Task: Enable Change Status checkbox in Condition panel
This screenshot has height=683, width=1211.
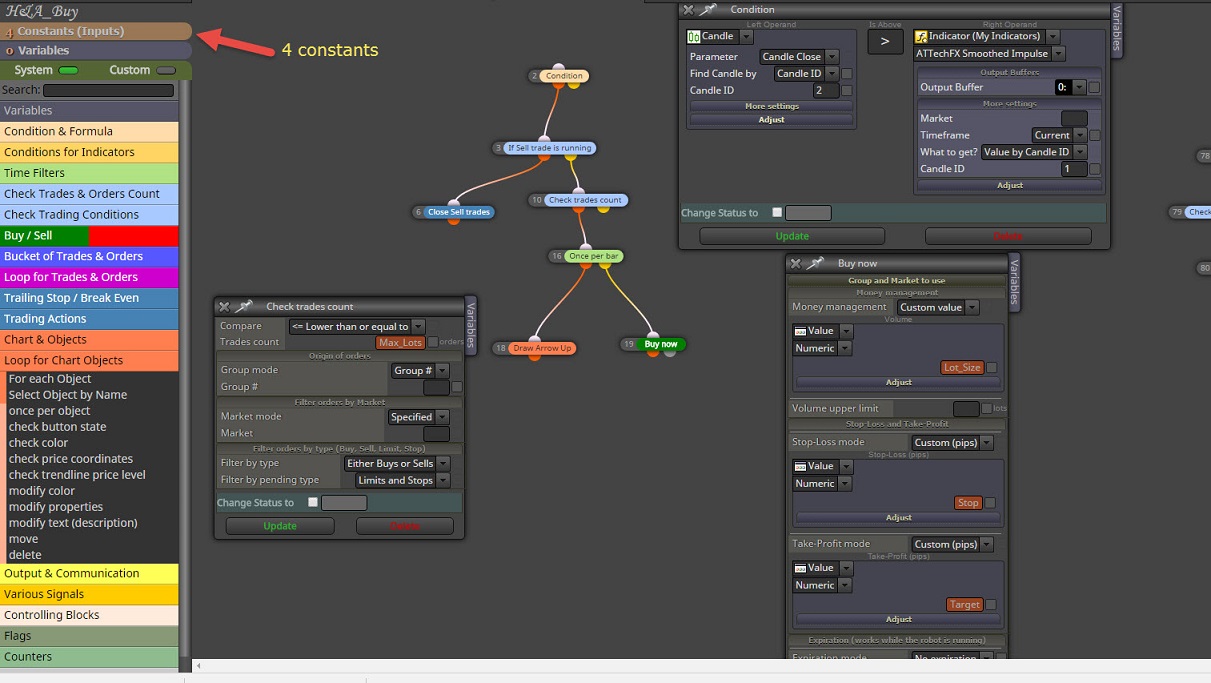Action: click(777, 212)
